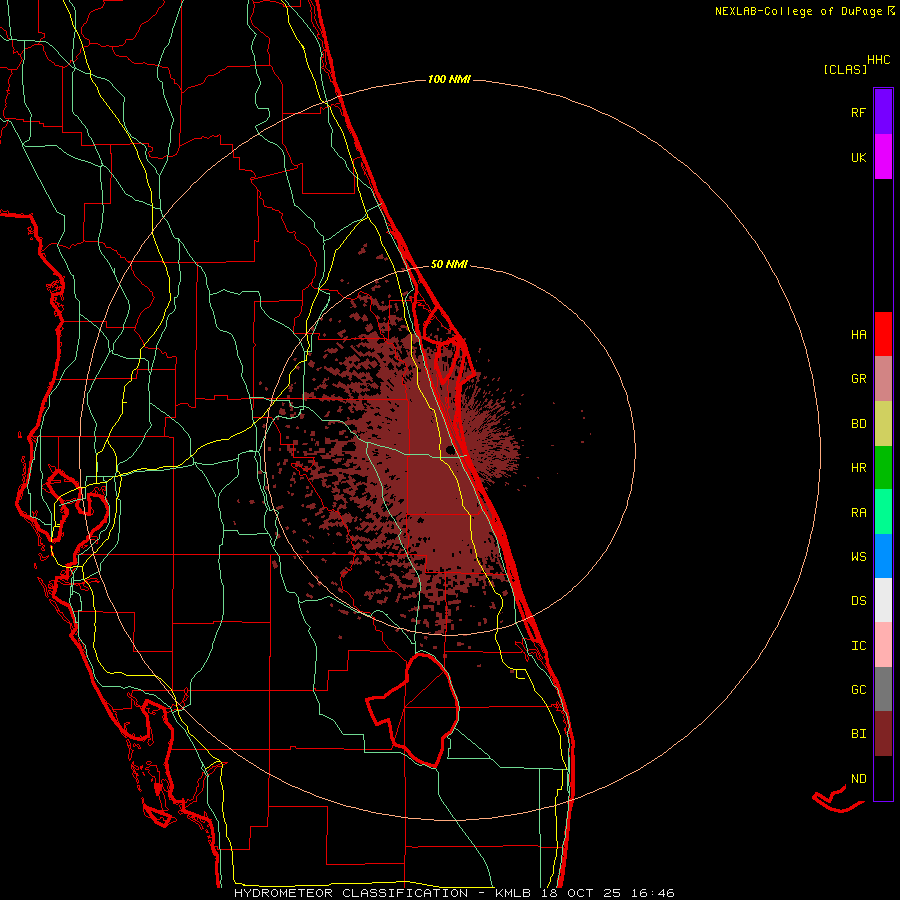Click the IC legend label
This screenshot has width=900, height=900.
click(x=858, y=646)
